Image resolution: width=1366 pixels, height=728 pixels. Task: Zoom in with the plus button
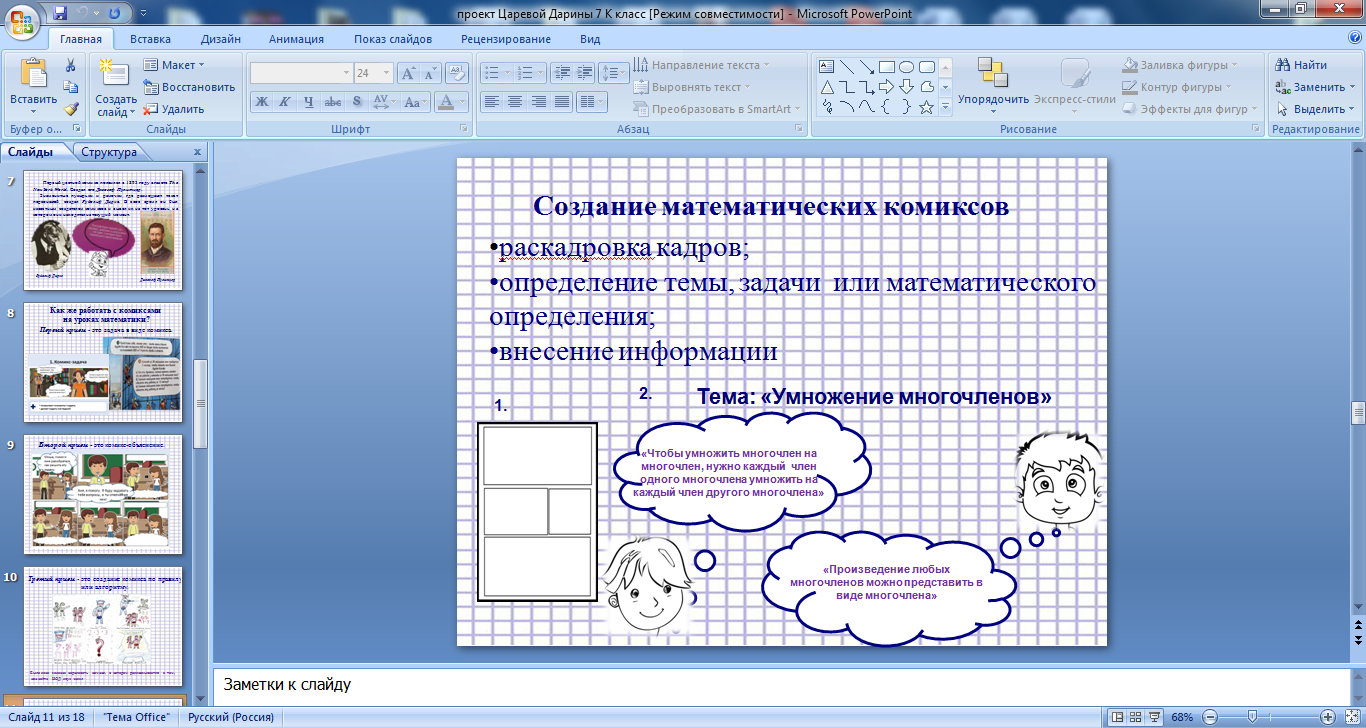pyautogui.click(x=1327, y=717)
